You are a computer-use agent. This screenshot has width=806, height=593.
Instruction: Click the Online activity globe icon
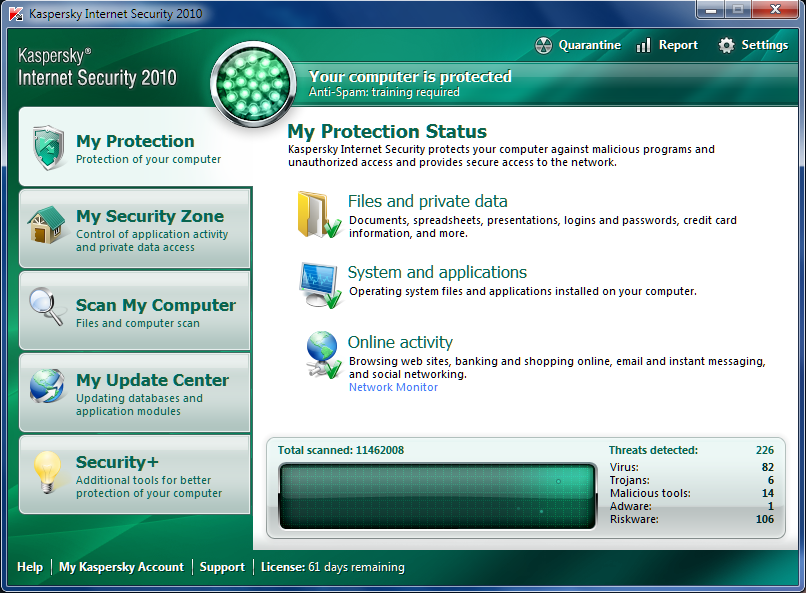323,355
